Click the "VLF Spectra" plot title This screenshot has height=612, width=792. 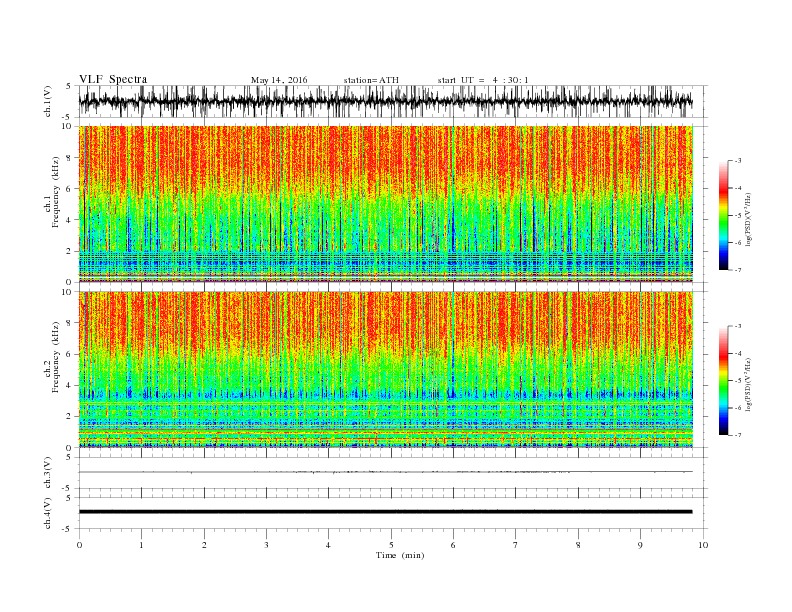[x=113, y=79]
